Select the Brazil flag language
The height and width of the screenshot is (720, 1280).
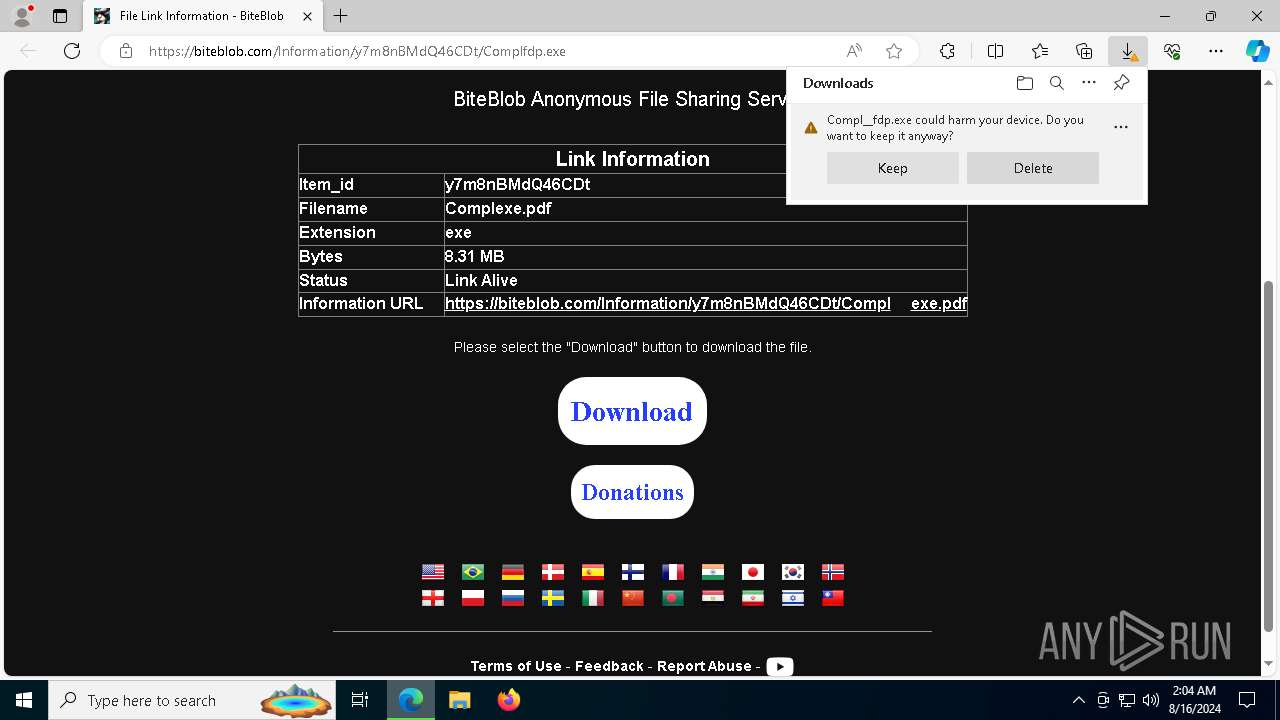click(473, 572)
